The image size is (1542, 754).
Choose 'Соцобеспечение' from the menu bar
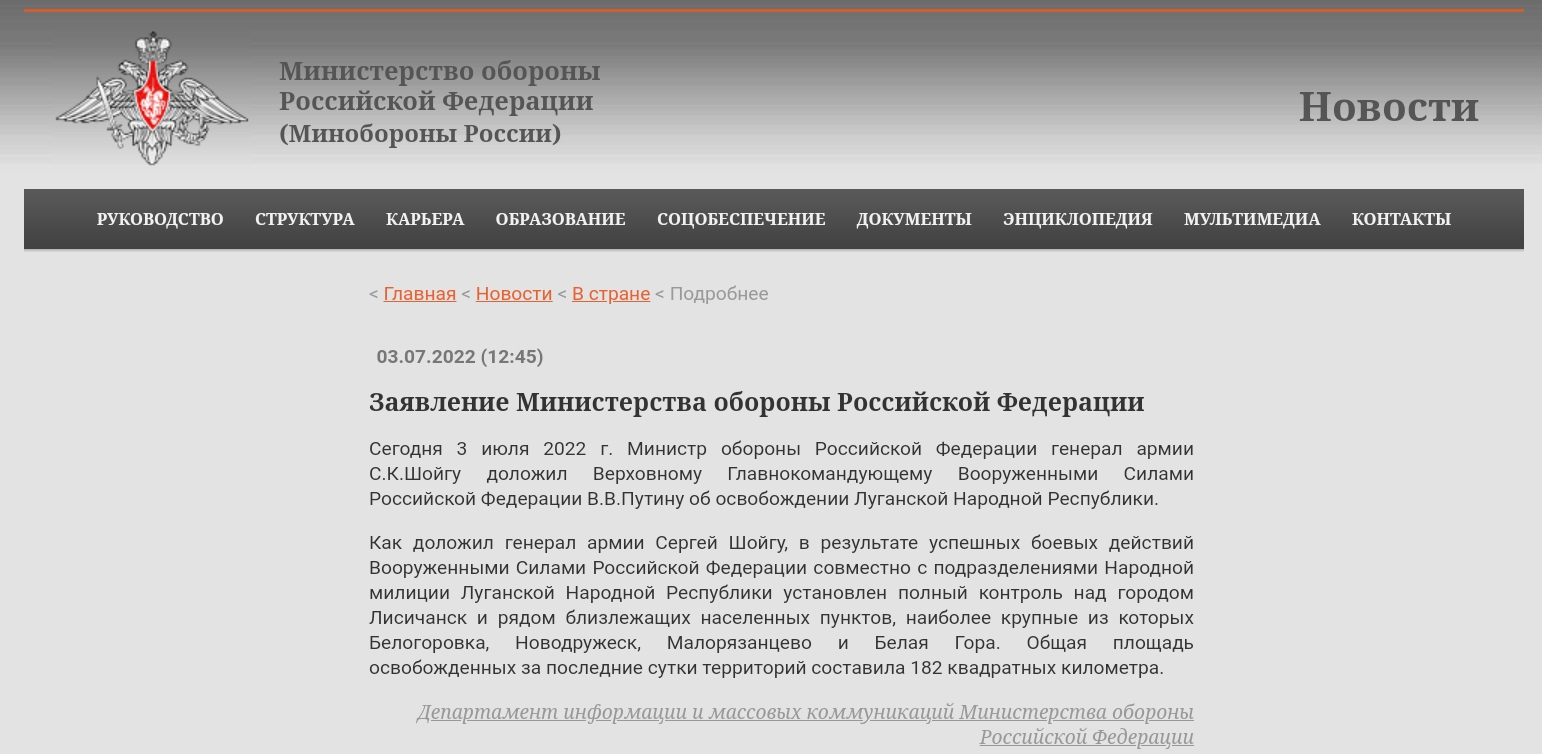click(x=741, y=219)
